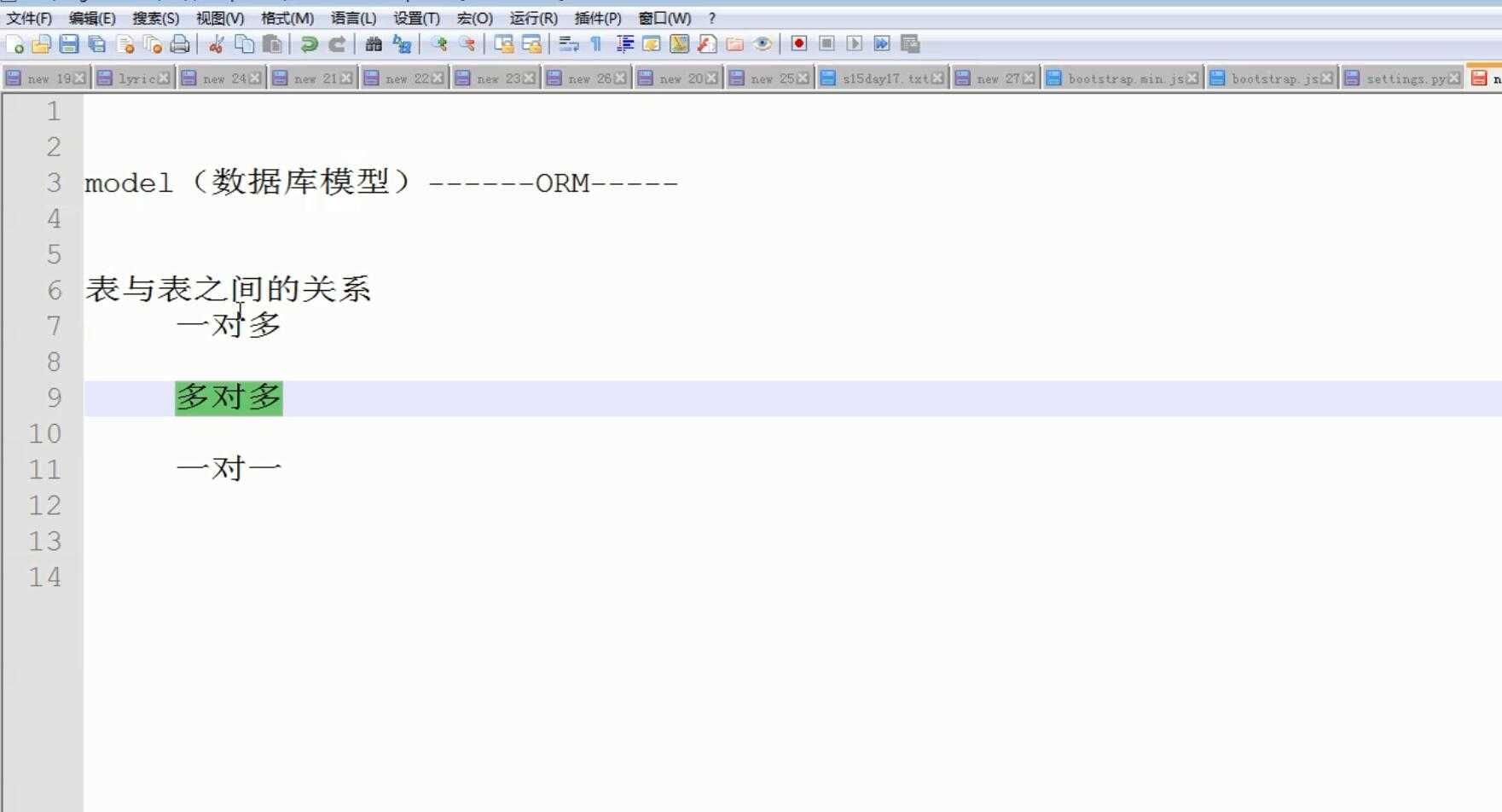
Task: Click line number 13 in margin
Action: (x=45, y=541)
